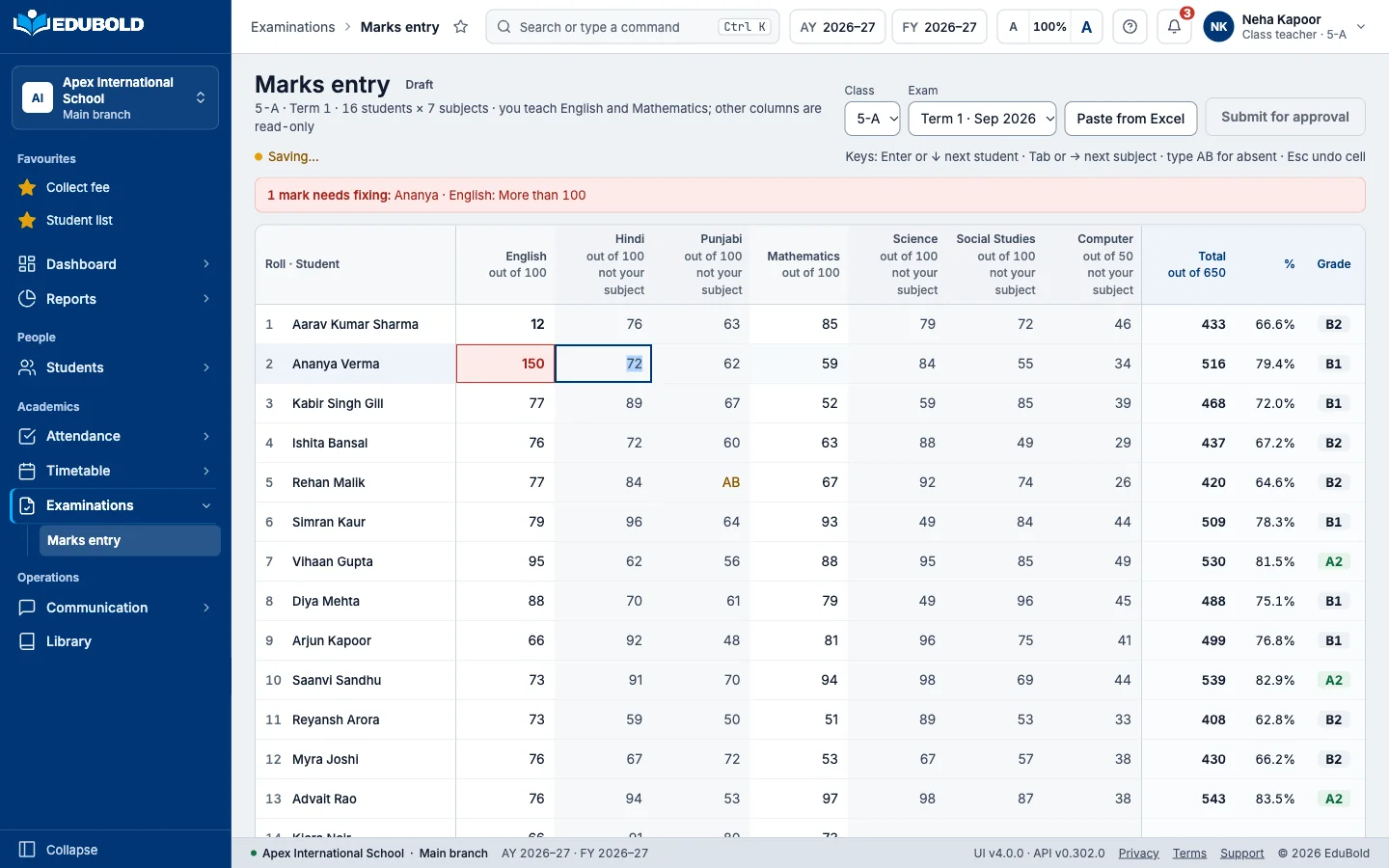Click the EduBold logo
The width and height of the screenshot is (1389, 868).
pyautogui.click(x=78, y=23)
